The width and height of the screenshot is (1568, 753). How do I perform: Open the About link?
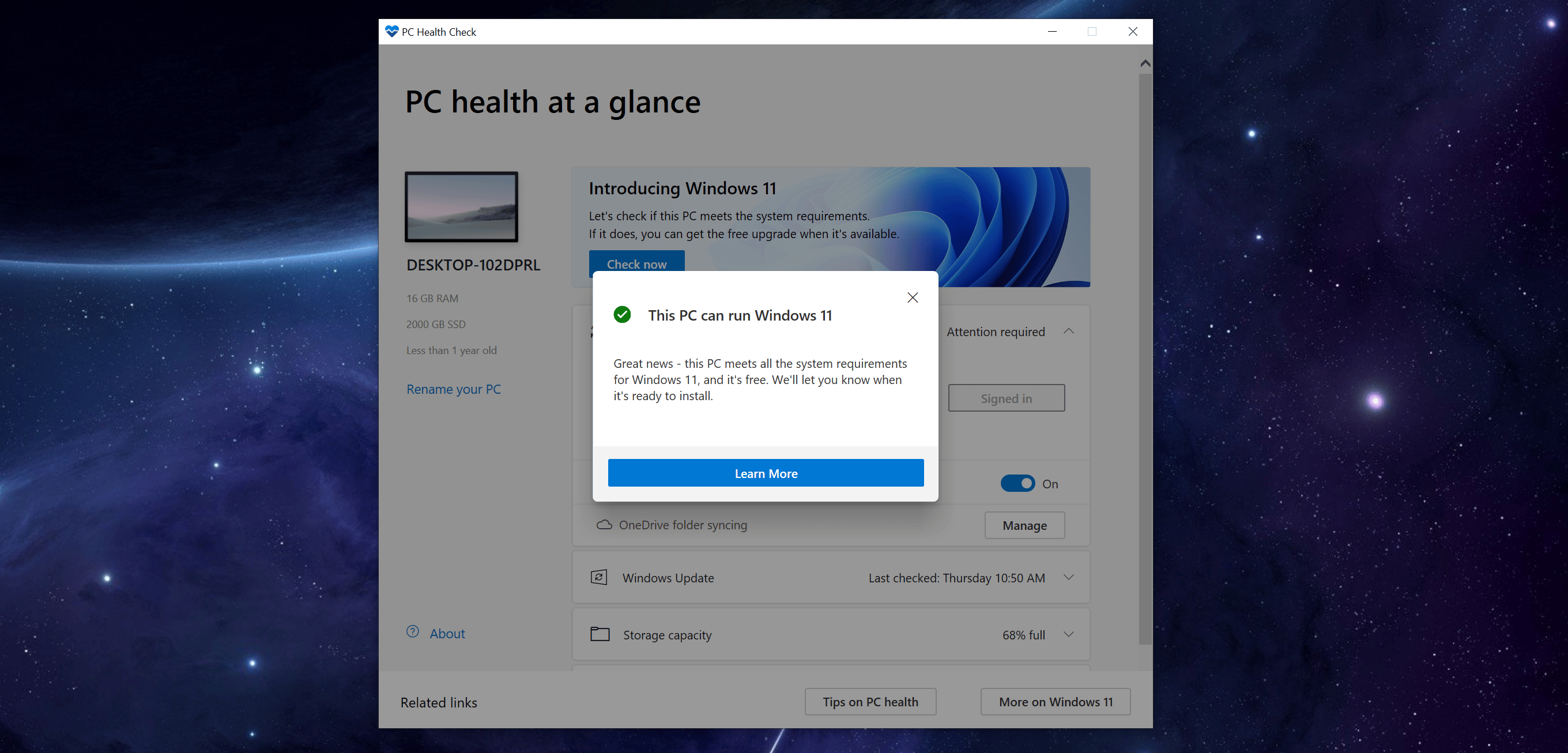tap(447, 633)
